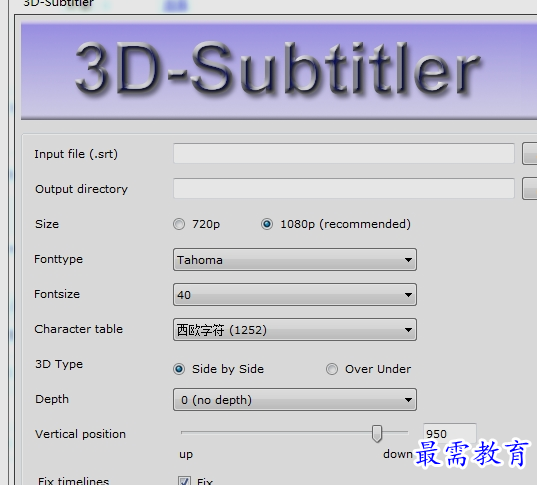Click the 'Fontsize' label
The height and width of the screenshot is (485, 537).
tap(57, 294)
